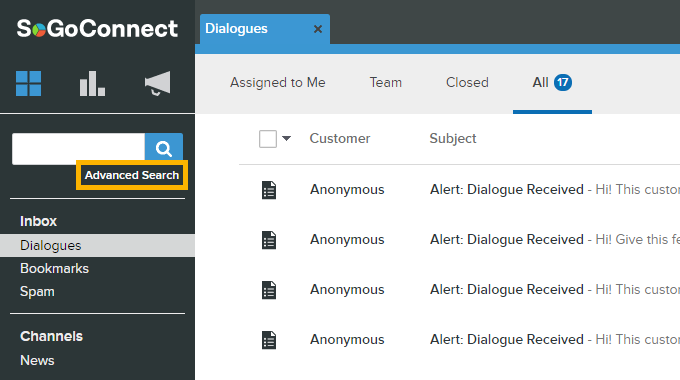This screenshot has height=380, width=680.
Task: Select Bookmarks in the sidebar
Action: coord(55,269)
